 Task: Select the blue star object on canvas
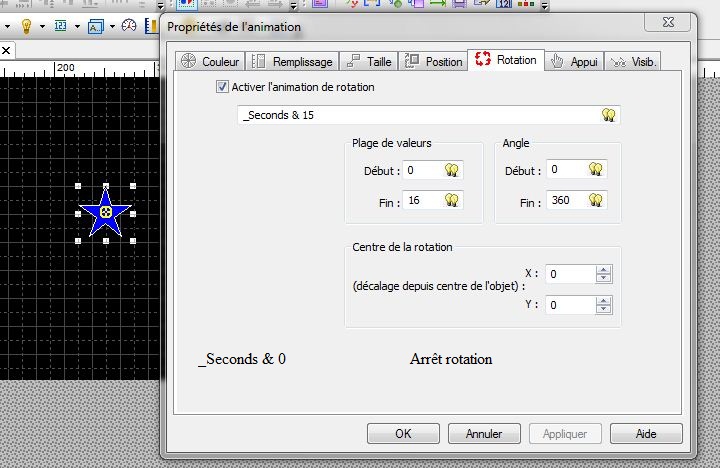(105, 213)
